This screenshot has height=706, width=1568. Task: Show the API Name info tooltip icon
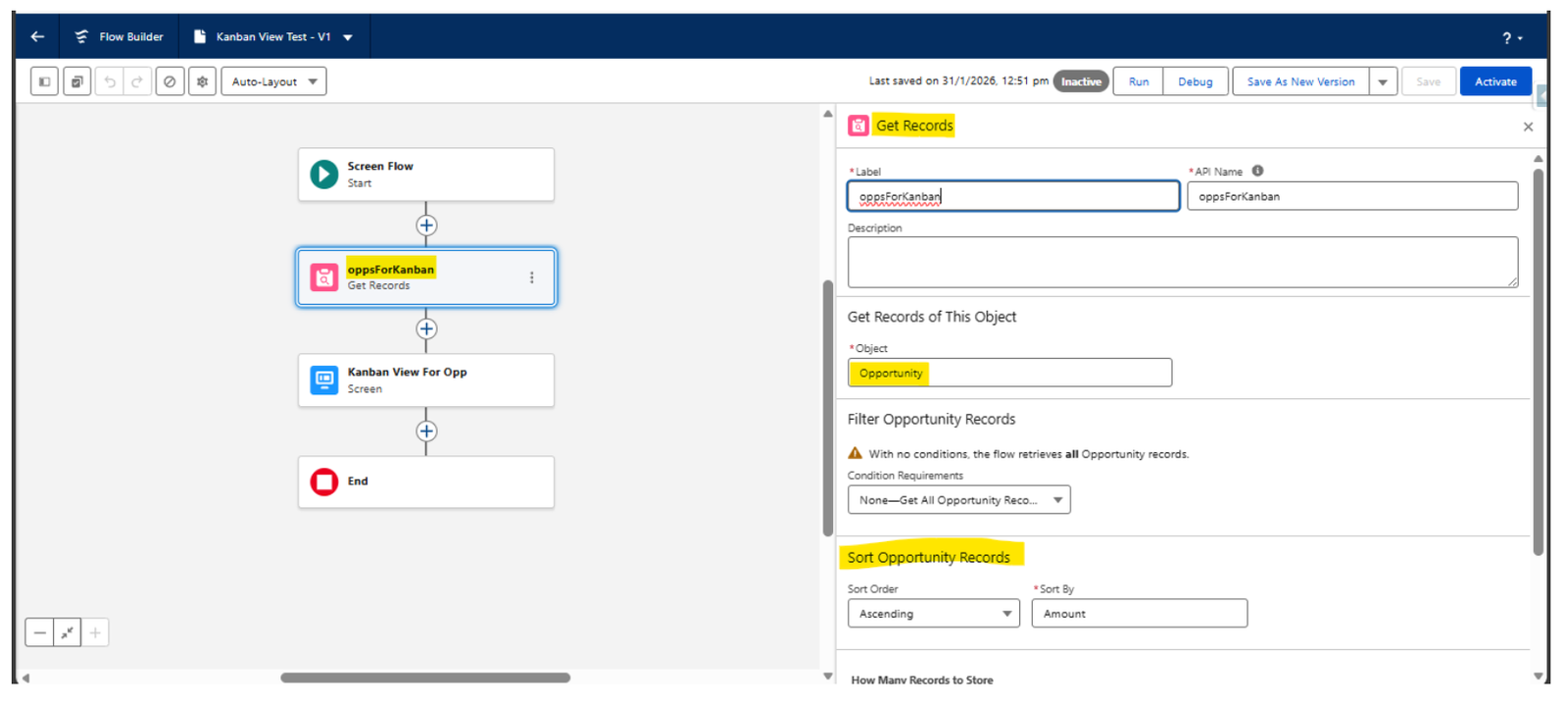pyautogui.click(x=1257, y=171)
